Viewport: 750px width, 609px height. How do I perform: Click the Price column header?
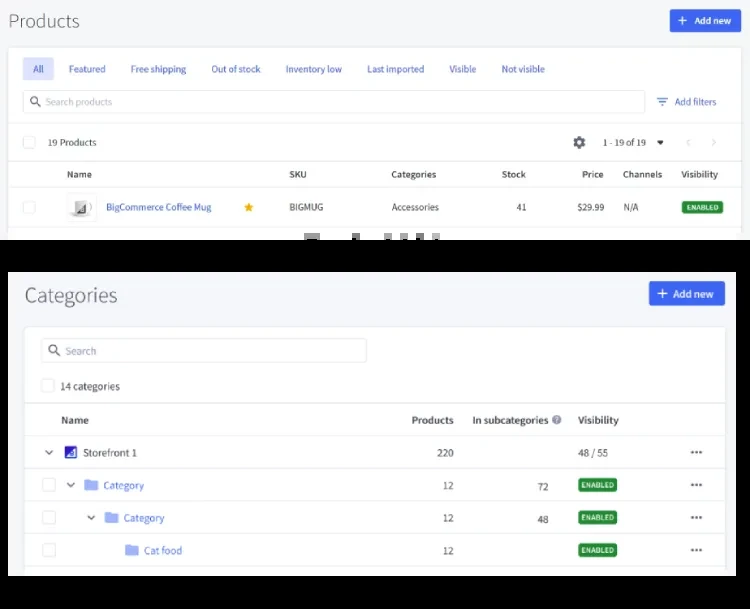(x=593, y=174)
